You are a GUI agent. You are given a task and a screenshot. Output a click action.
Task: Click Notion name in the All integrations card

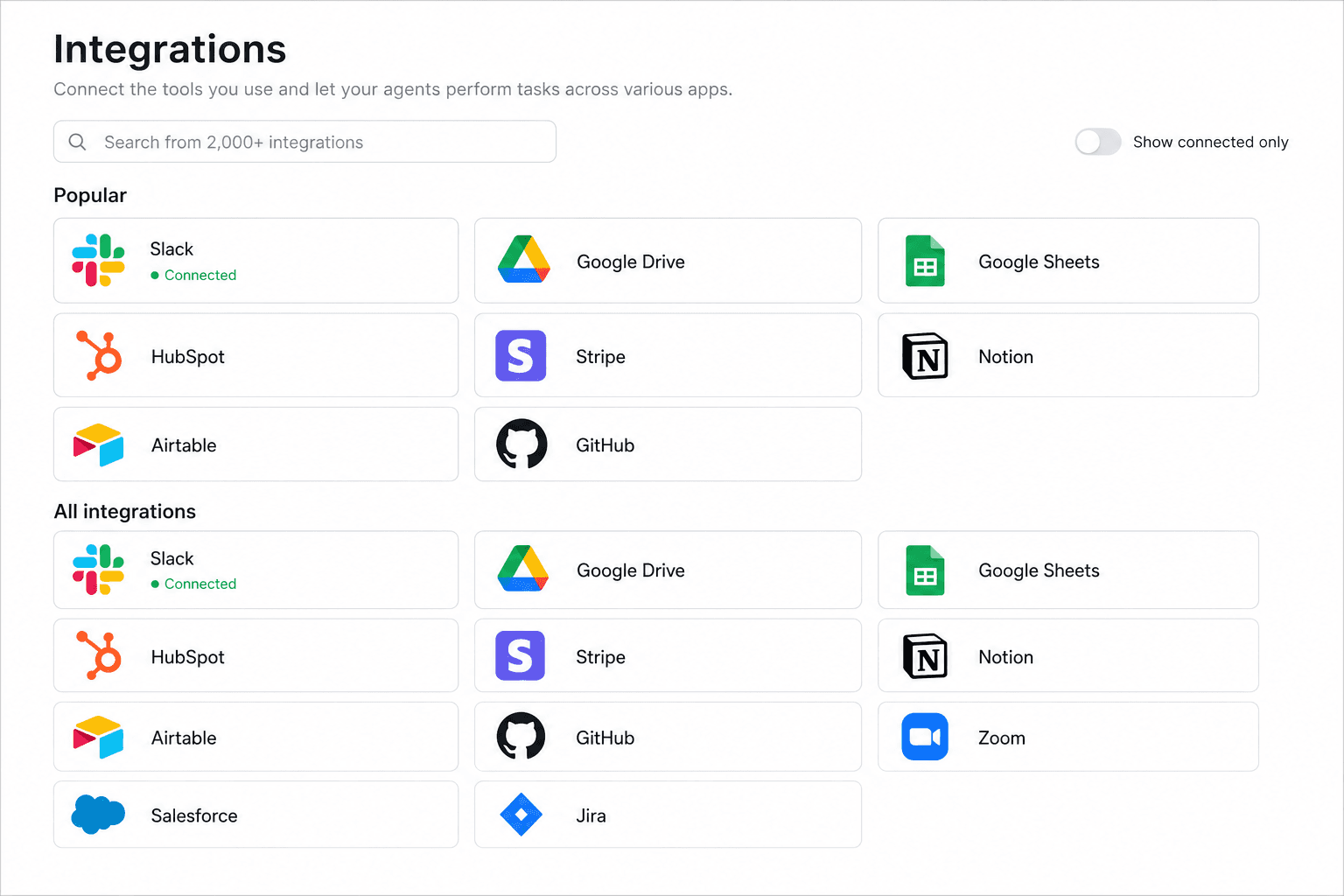1005,657
